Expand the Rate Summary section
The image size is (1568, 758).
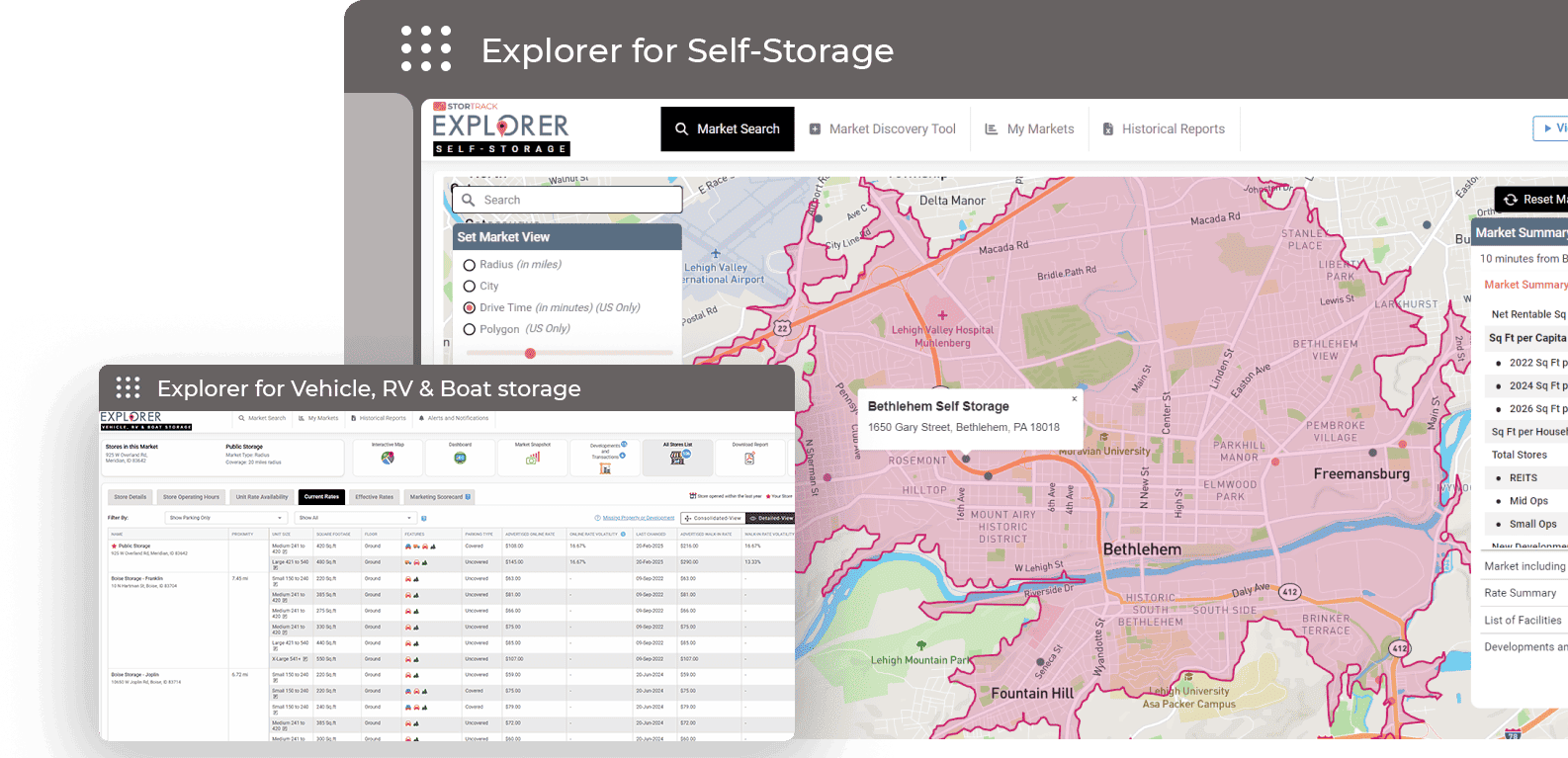point(1520,593)
